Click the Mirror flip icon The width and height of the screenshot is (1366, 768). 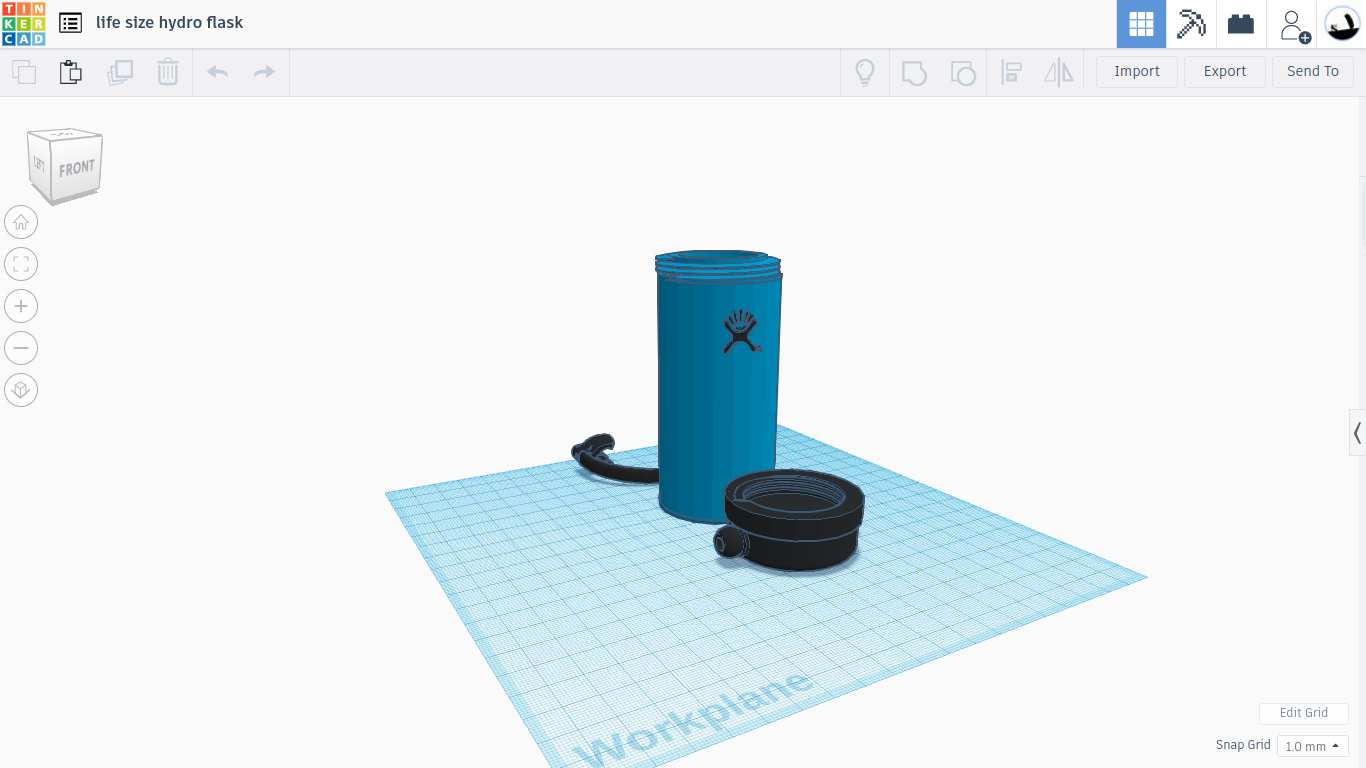[1058, 72]
